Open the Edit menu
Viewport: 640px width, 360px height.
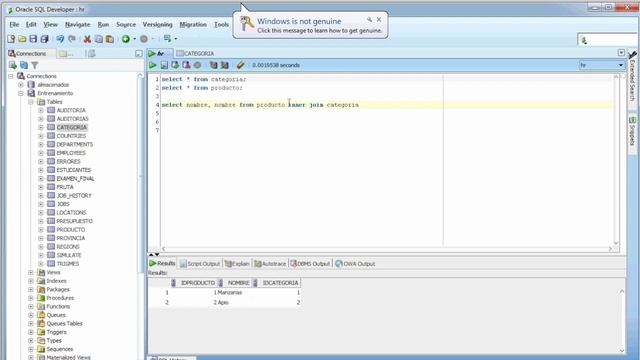pos(31,24)
